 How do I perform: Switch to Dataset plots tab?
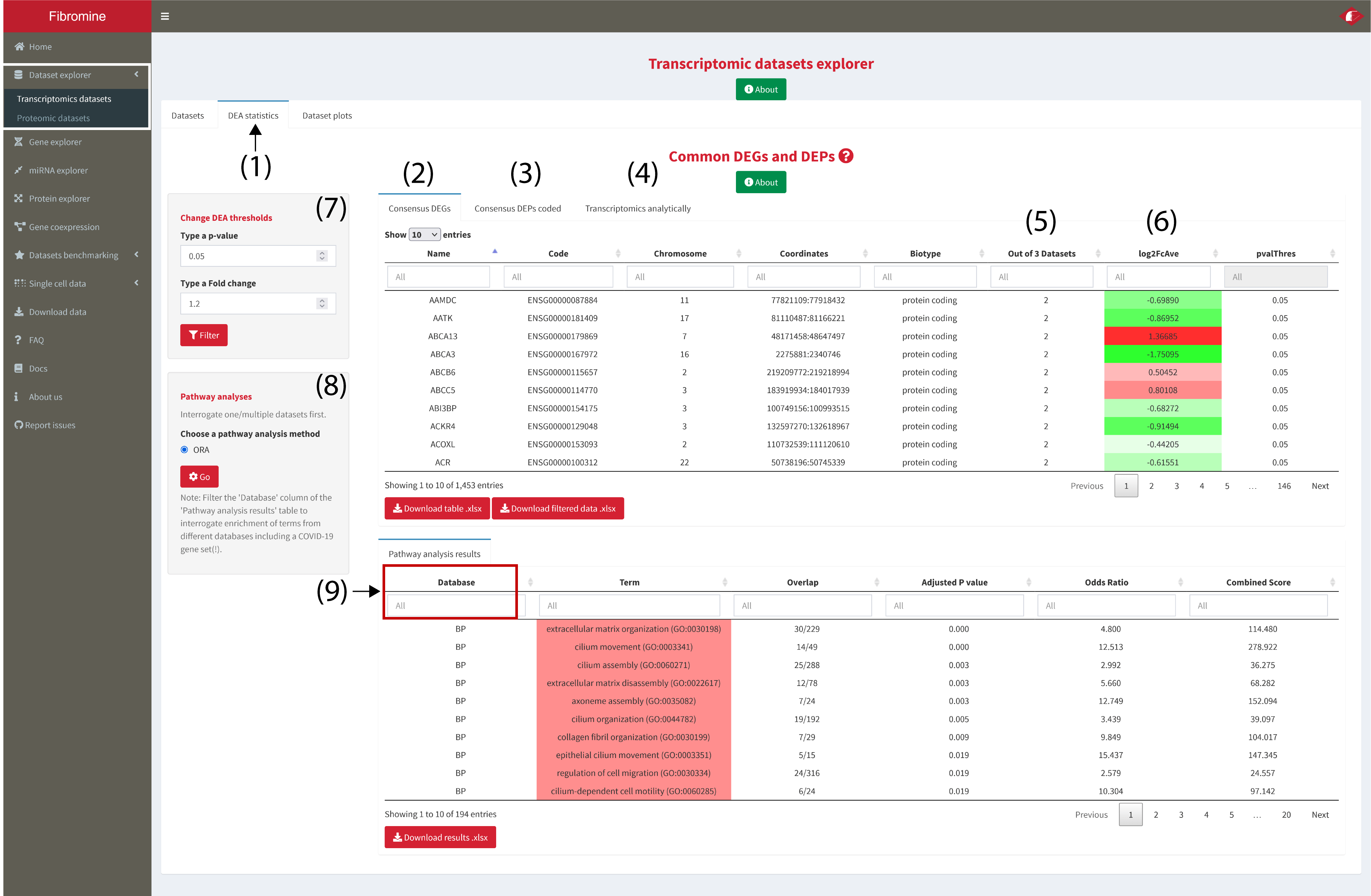click(x=327, y=115)
